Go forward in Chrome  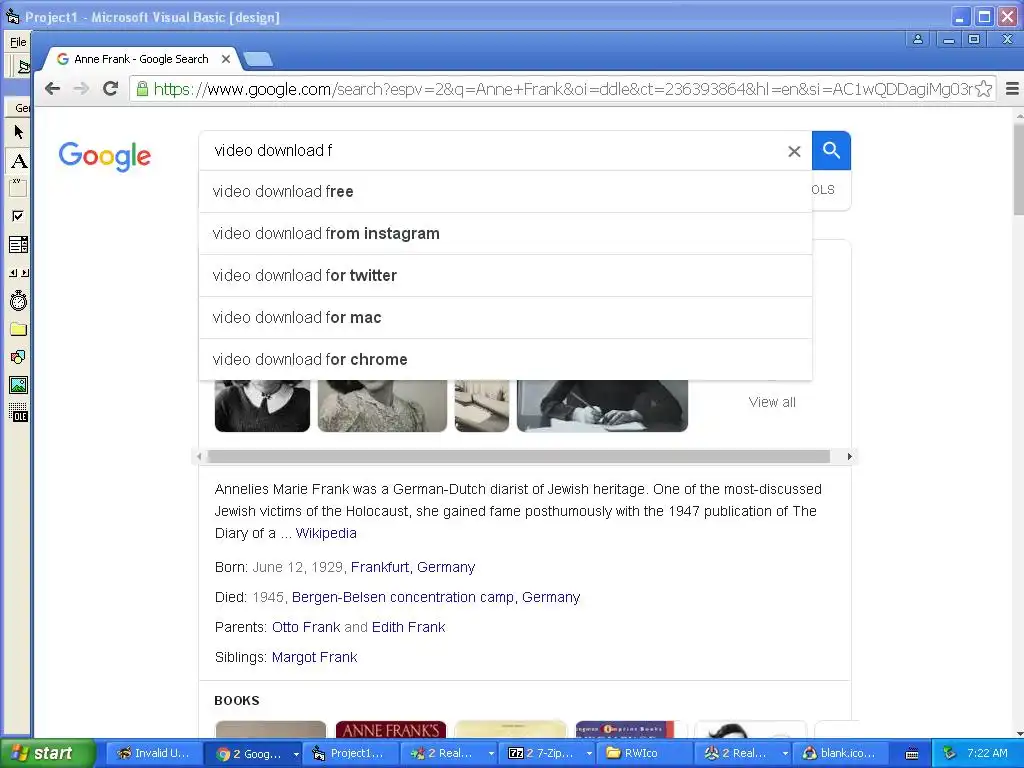[x=82, y=89]
